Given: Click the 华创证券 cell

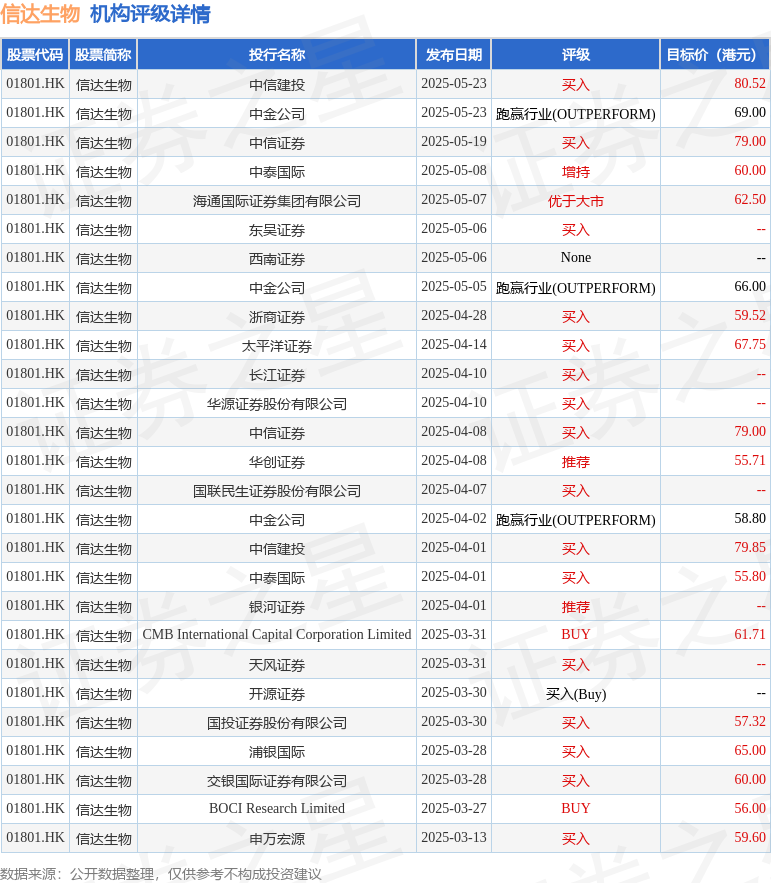Looking at the screenshot, I should [277, 462].
